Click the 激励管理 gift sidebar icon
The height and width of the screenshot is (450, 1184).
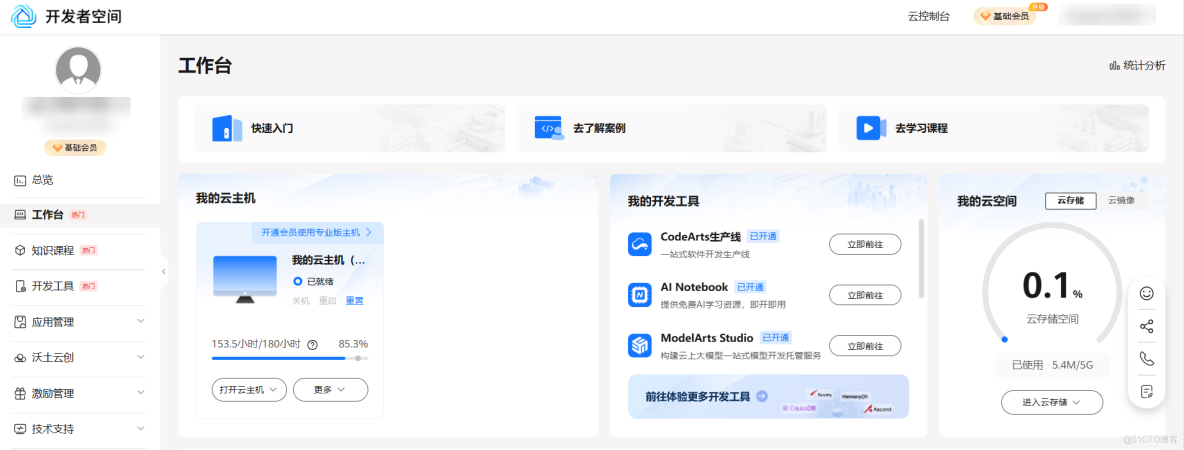(20, 393)
